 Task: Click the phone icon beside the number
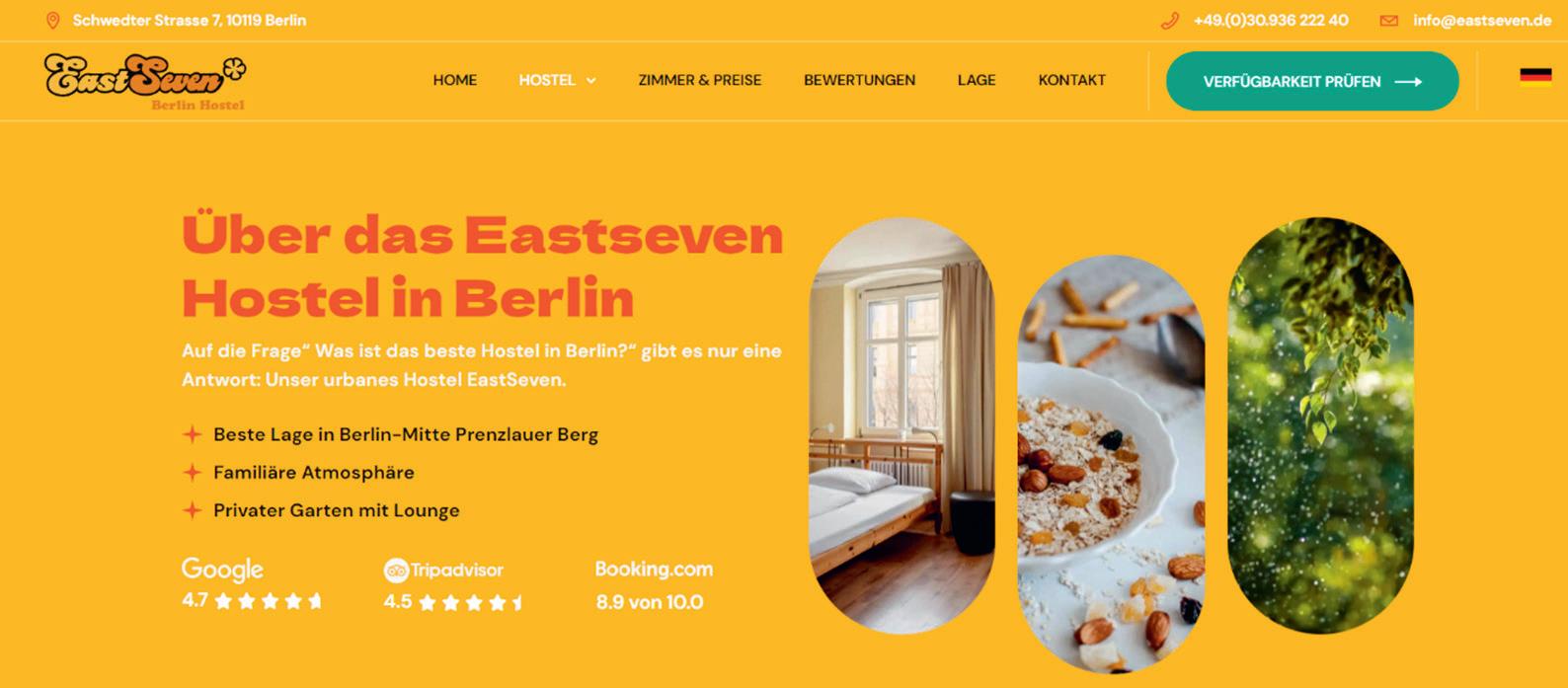coord(1170,21)
